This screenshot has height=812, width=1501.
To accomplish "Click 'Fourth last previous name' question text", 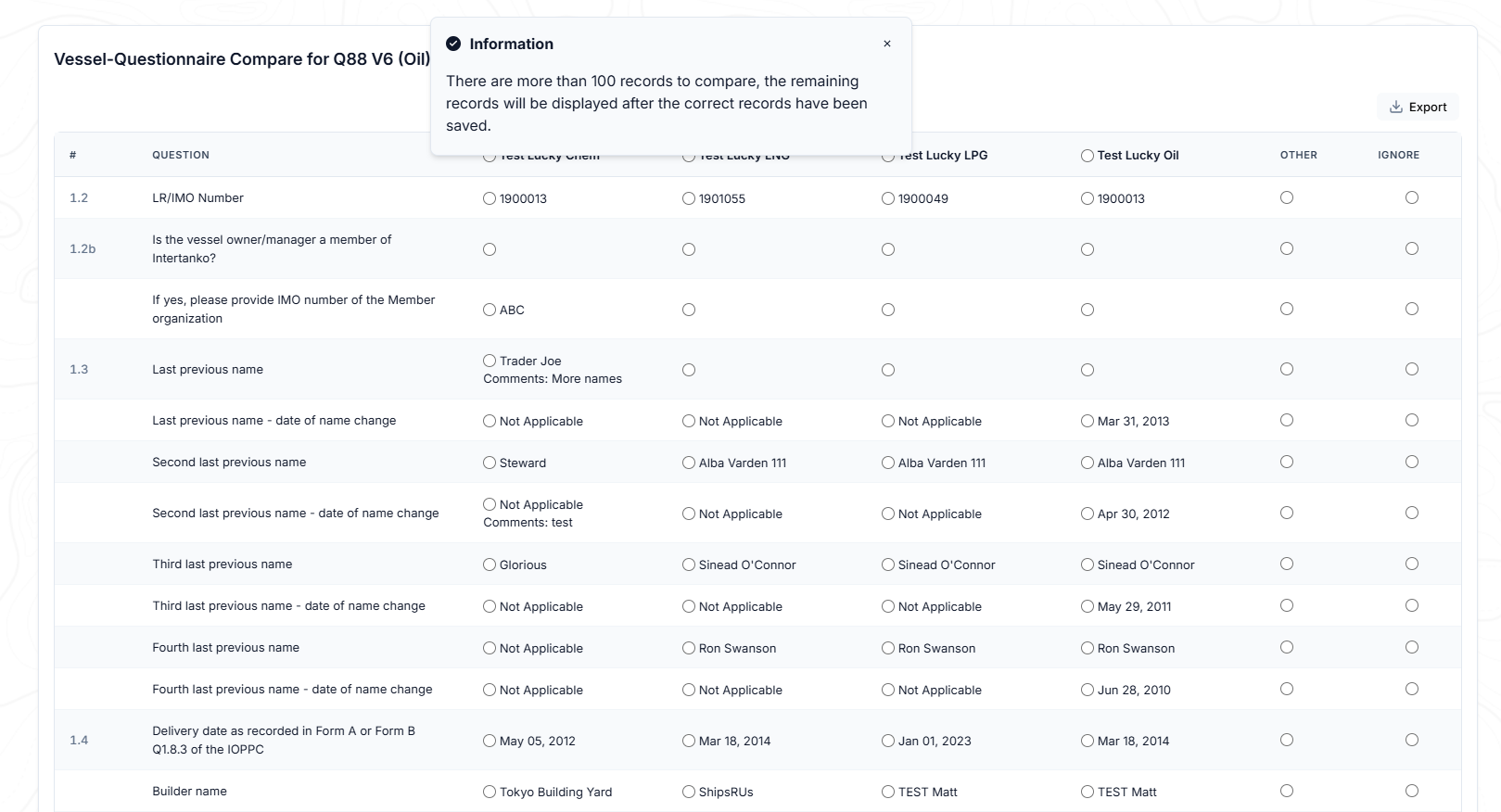I will point(225,647).
